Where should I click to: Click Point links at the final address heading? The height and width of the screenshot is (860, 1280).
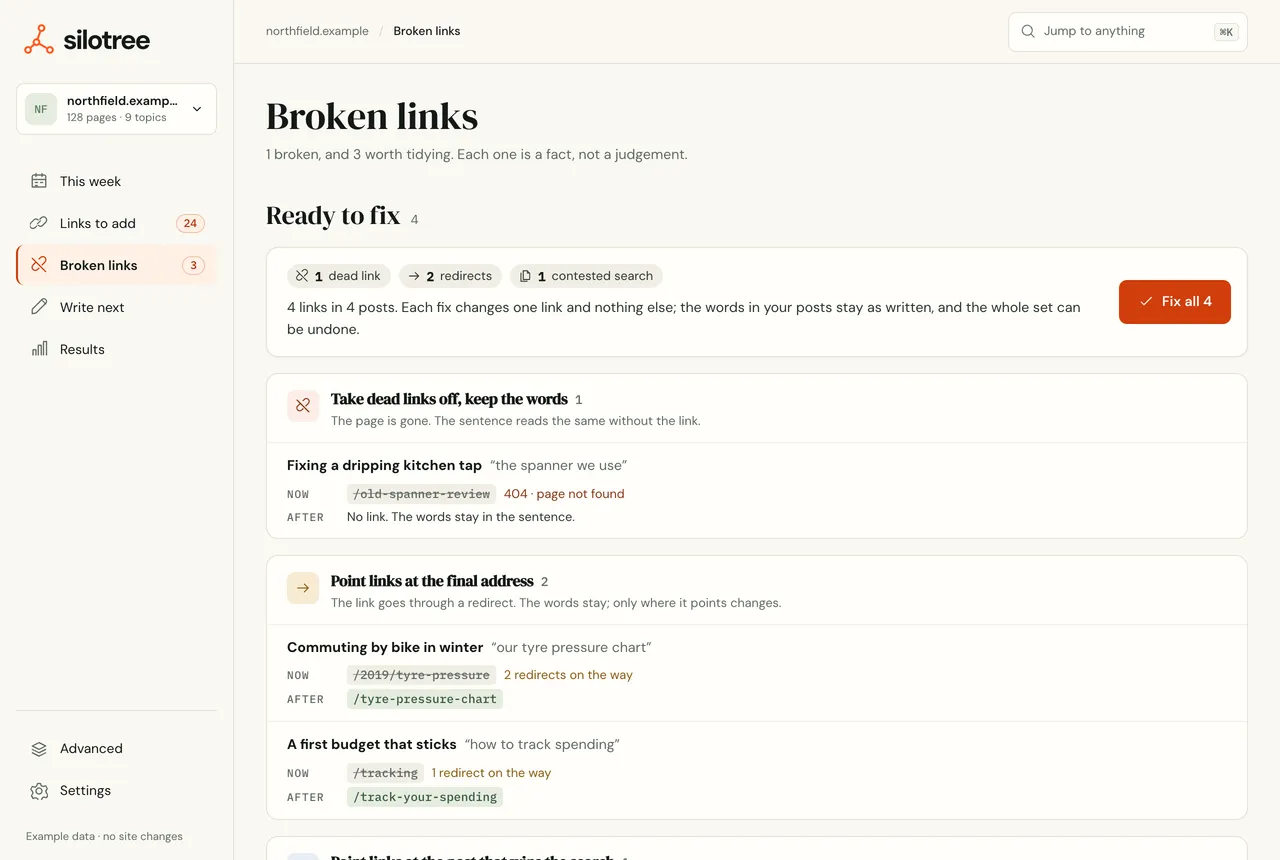(432, 581)
